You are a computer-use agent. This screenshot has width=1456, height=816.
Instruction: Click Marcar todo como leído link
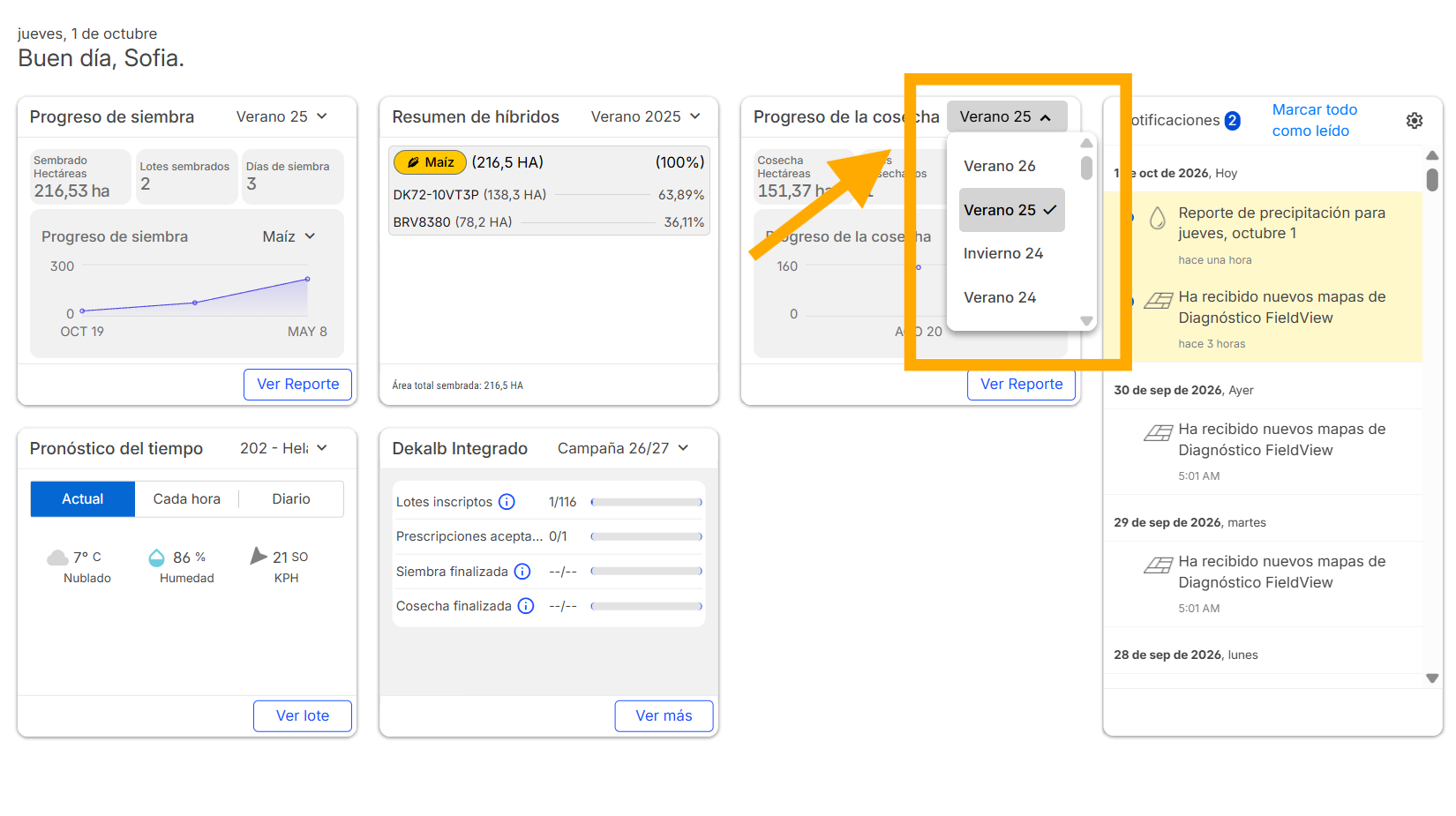[x=1315, y=120]
